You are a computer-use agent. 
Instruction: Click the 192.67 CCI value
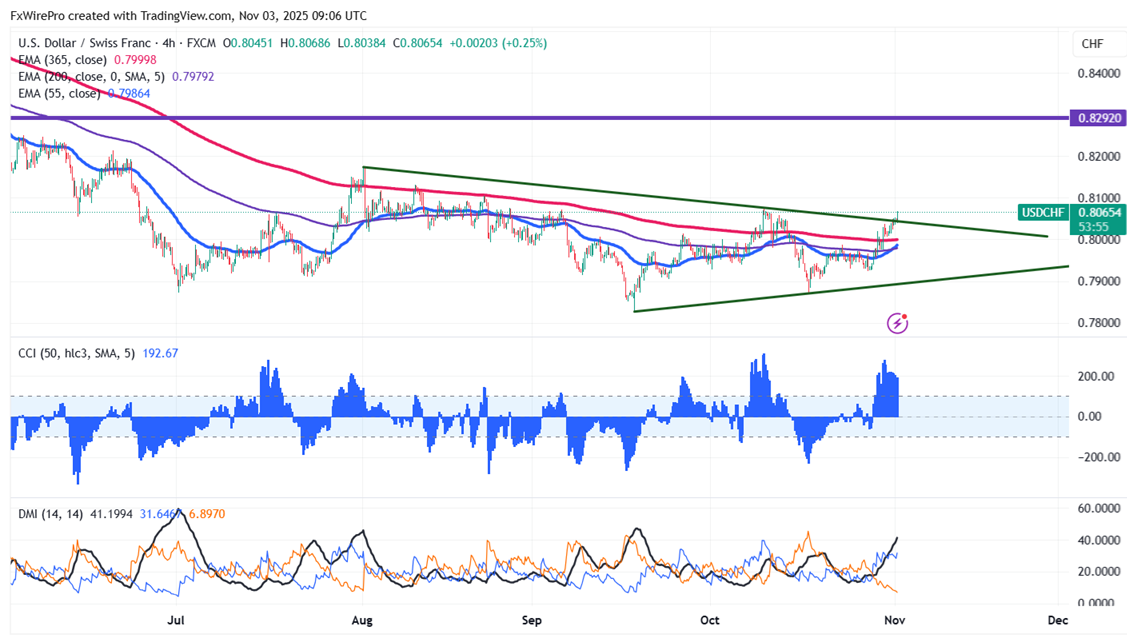[x=160, y=353]
